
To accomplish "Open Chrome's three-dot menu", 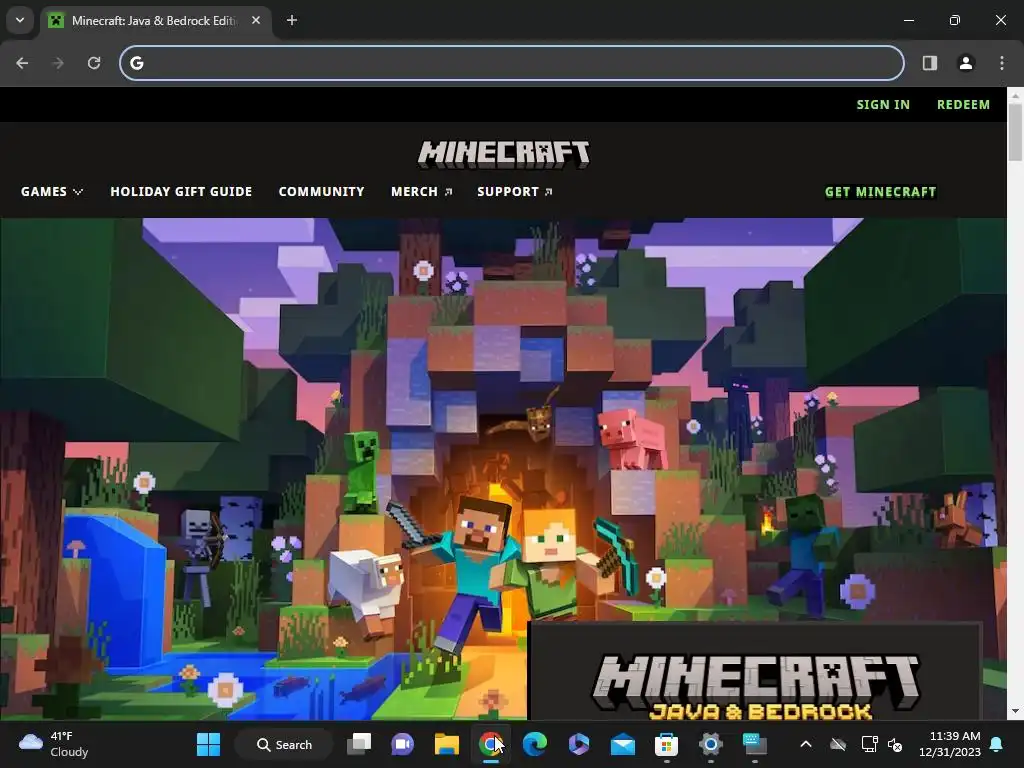I will coord(1002,63).
